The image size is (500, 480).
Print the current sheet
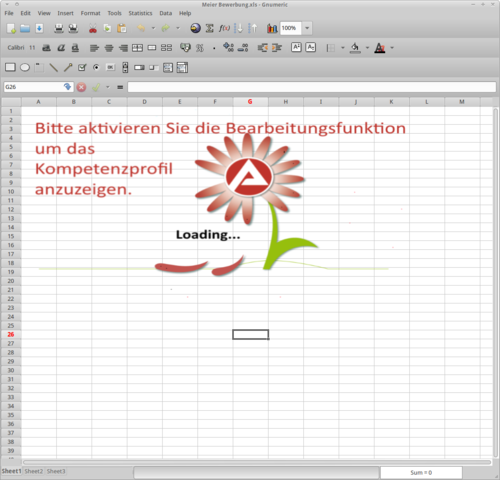coord(59,28)
